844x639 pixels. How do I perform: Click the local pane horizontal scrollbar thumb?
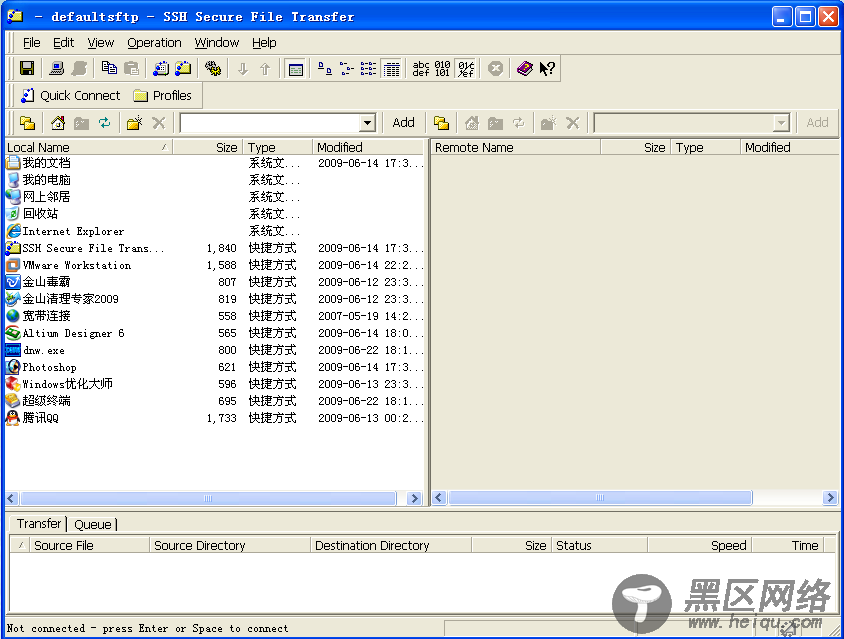click(208, 498)
